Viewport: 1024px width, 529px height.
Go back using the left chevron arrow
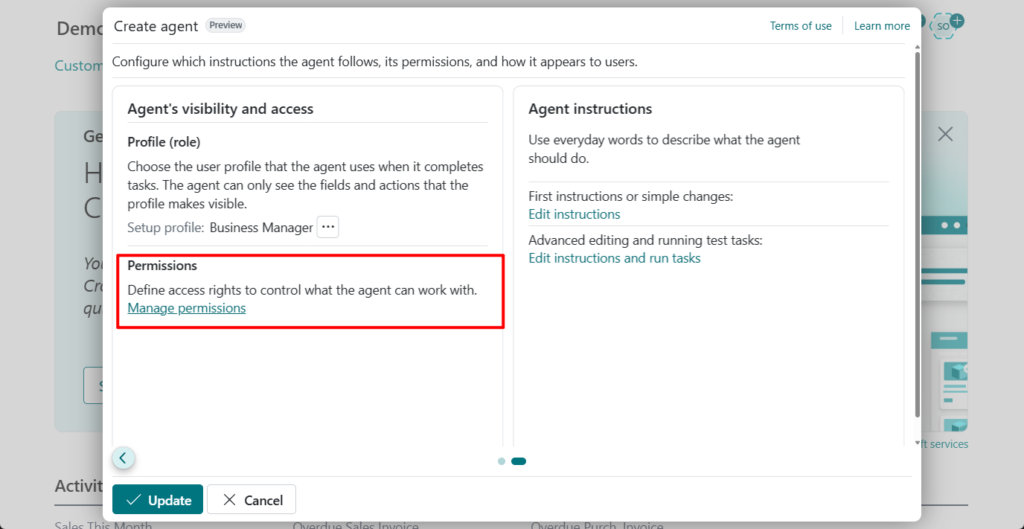click(x=123, y=458)
